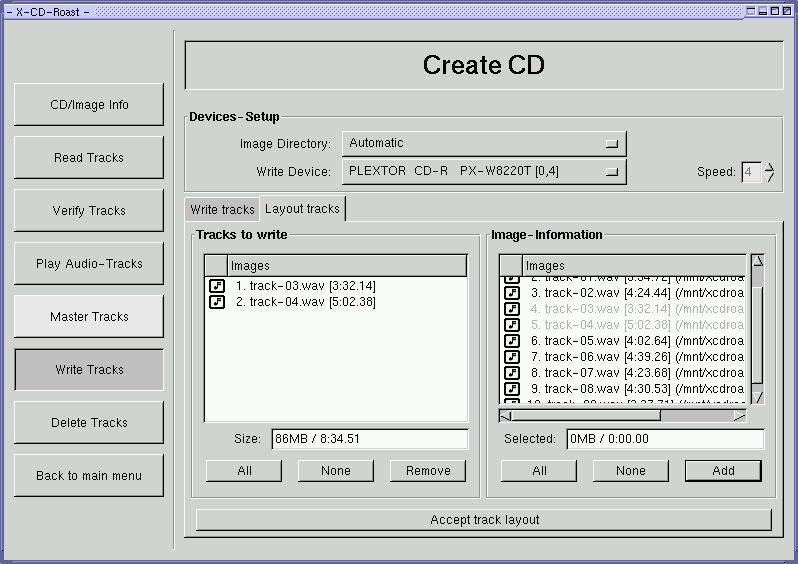Go Back to main menu
Viewport: 798px width, 564px height.
point(89,476)
